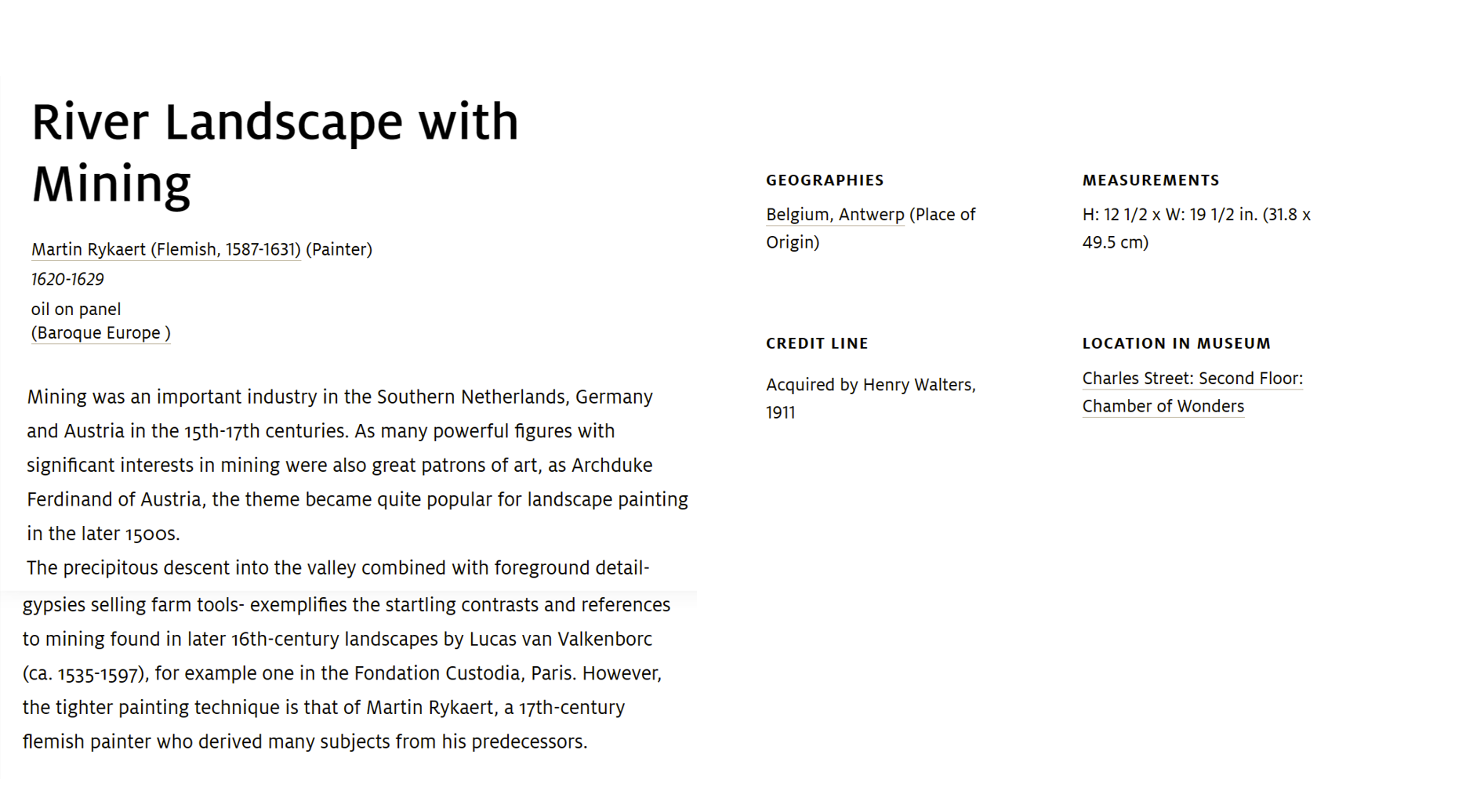Viewport: 1484px width, 812px height.
Task: Click the GEOGRAPHIES heading
Action: pos(825,180)
